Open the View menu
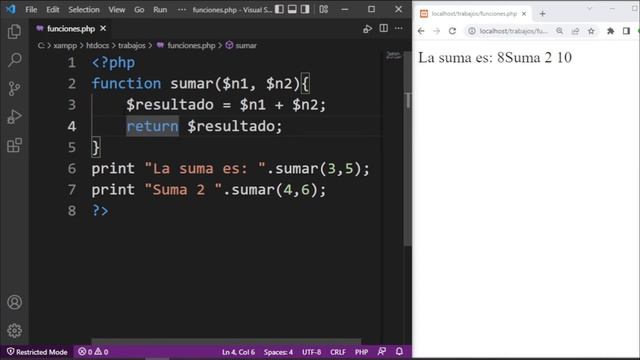Viewport: 640px width, 360px height. [117, 9]
